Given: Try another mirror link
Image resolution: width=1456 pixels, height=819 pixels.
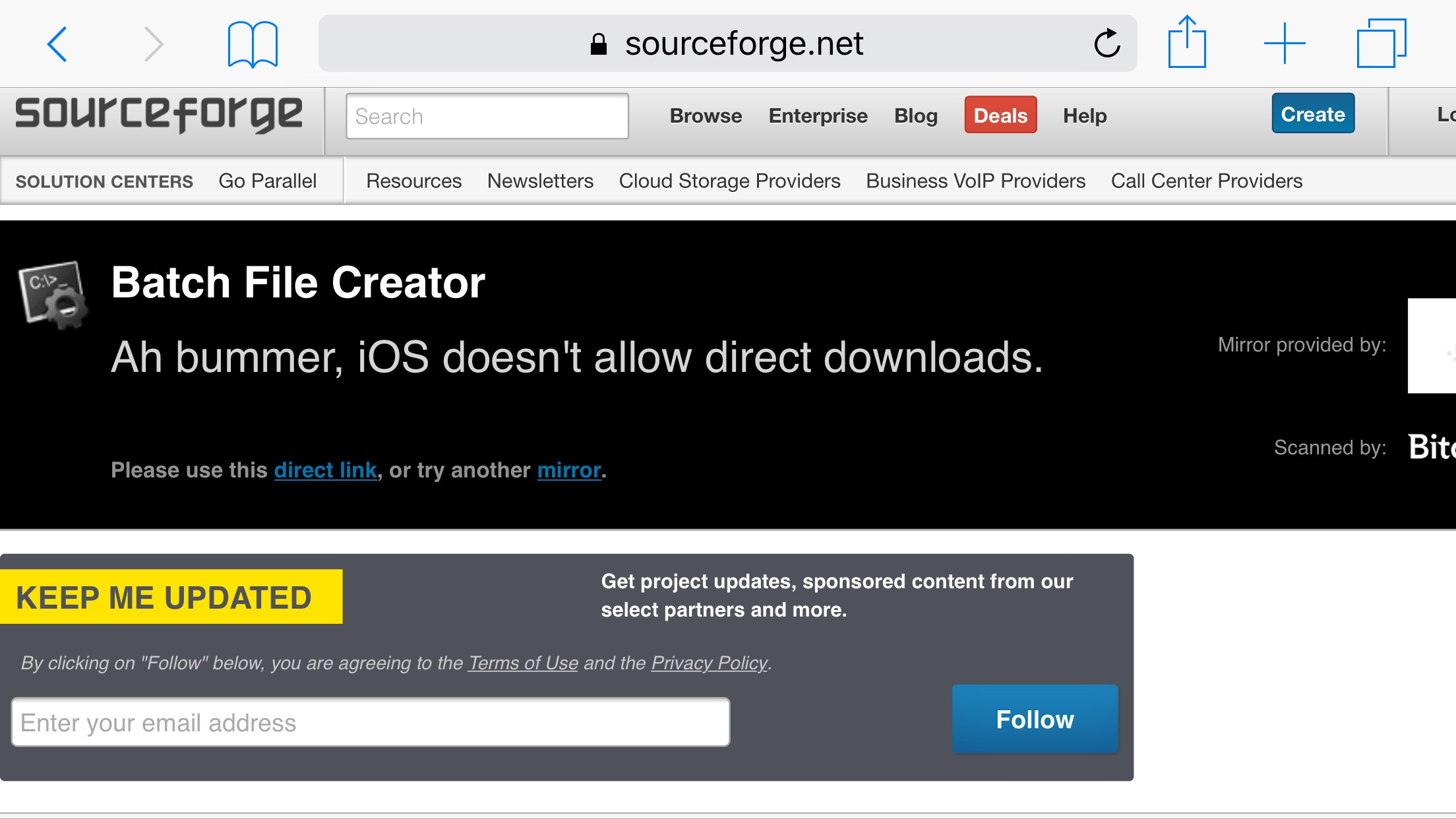Looking at the screenshot, I should [568, 470].
